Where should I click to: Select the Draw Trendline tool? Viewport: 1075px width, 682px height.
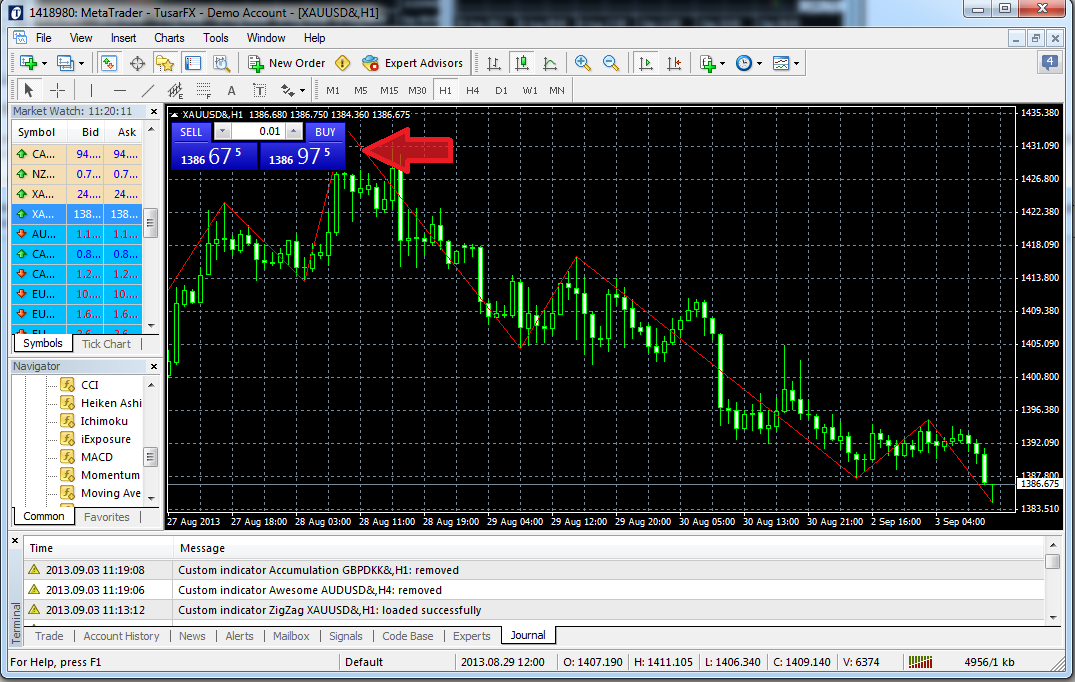(147, 90)
